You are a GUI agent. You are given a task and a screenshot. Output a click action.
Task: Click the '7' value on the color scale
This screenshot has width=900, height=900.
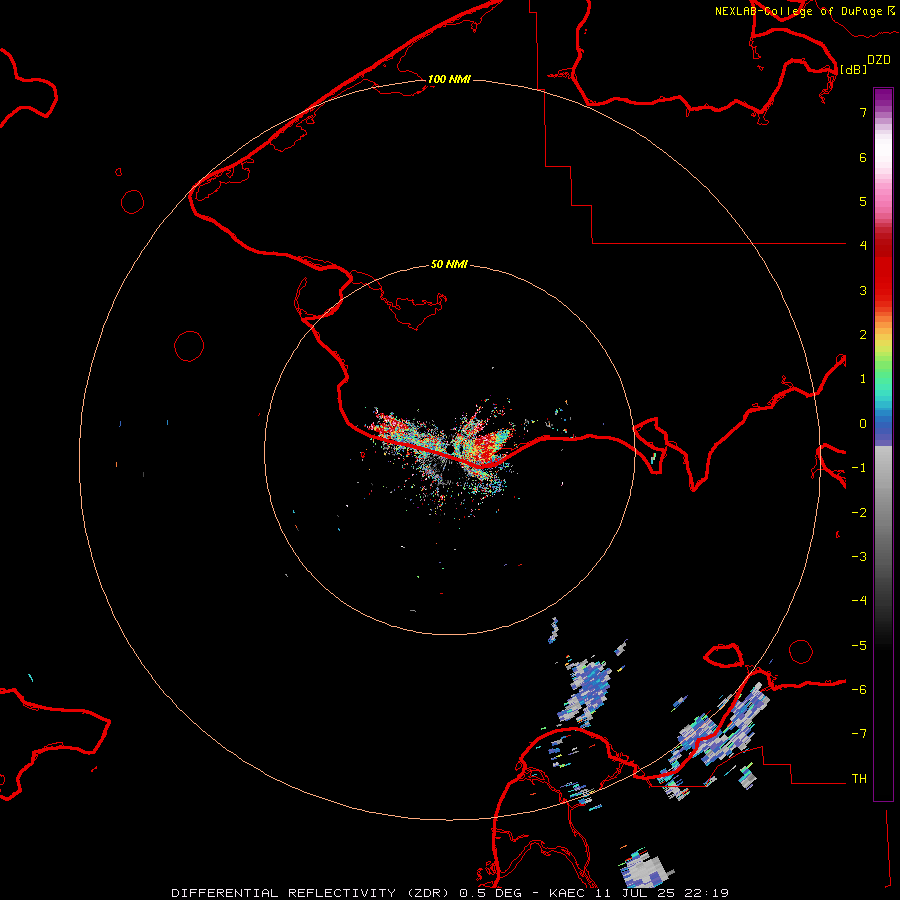[863, 112]
